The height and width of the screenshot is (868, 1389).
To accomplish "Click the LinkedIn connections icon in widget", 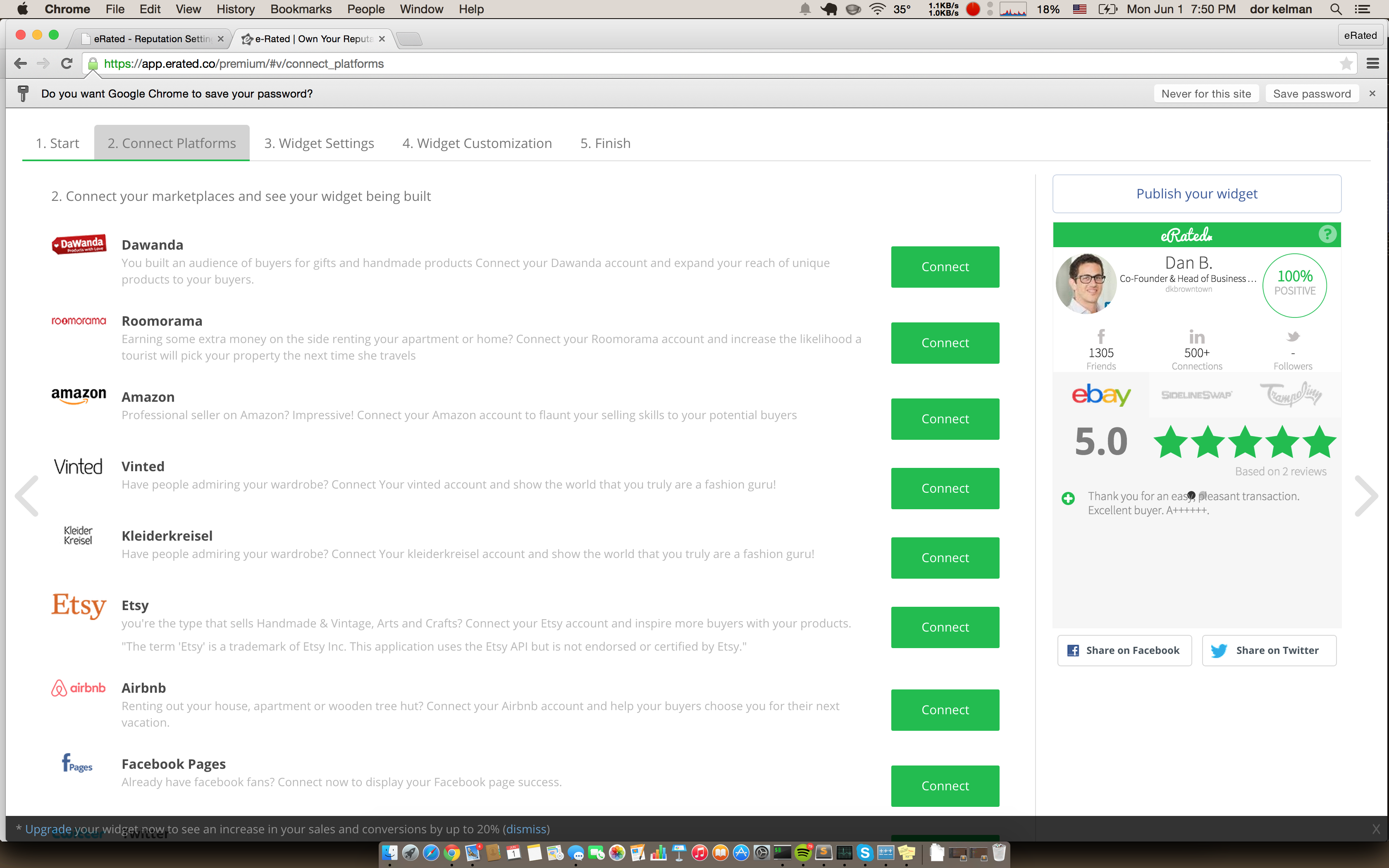I will tap(1197, 336).
